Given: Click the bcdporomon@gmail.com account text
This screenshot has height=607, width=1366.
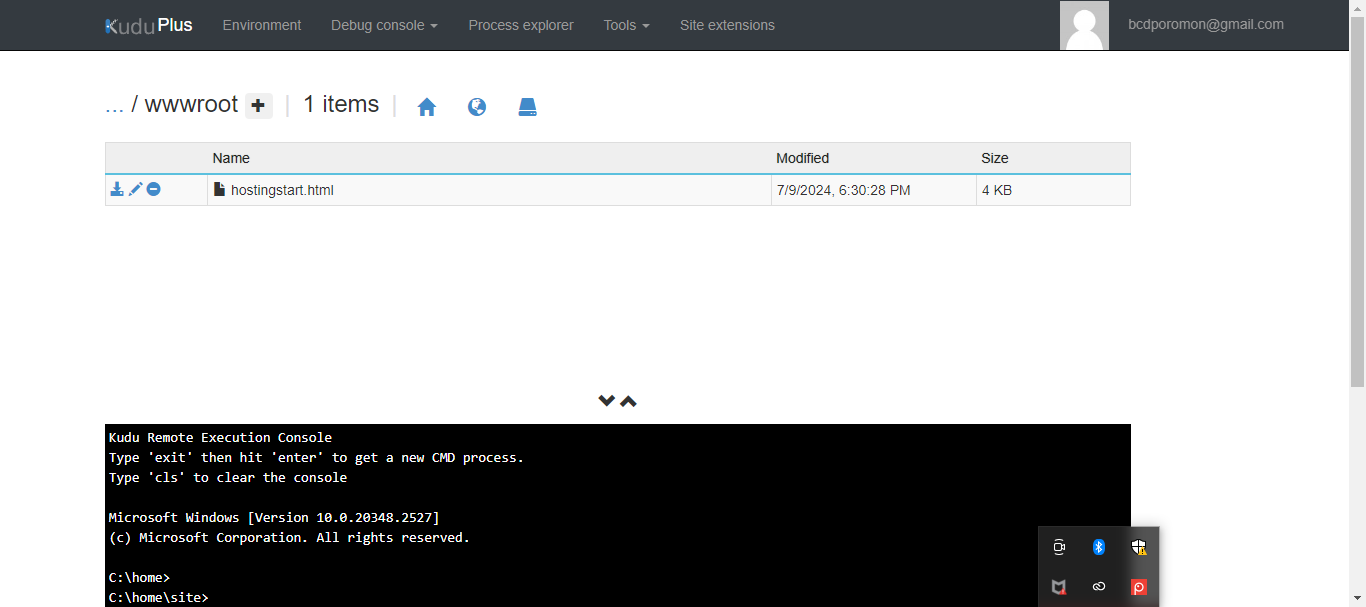Looking at the screenshot, I should tap(1206, 25).
